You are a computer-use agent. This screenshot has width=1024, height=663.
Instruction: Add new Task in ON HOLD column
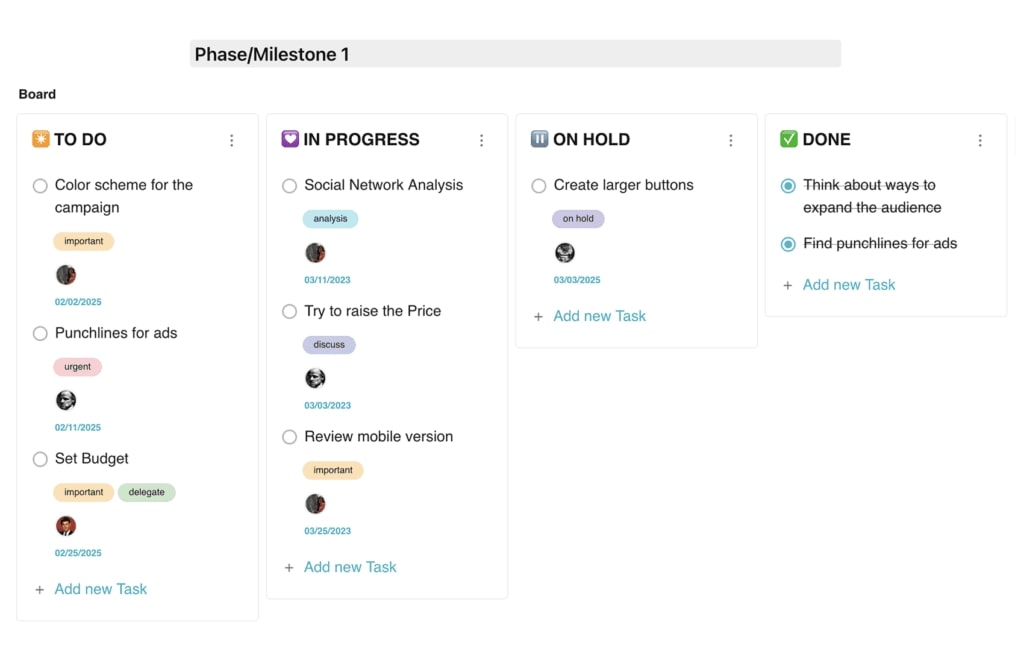(599, 316)
